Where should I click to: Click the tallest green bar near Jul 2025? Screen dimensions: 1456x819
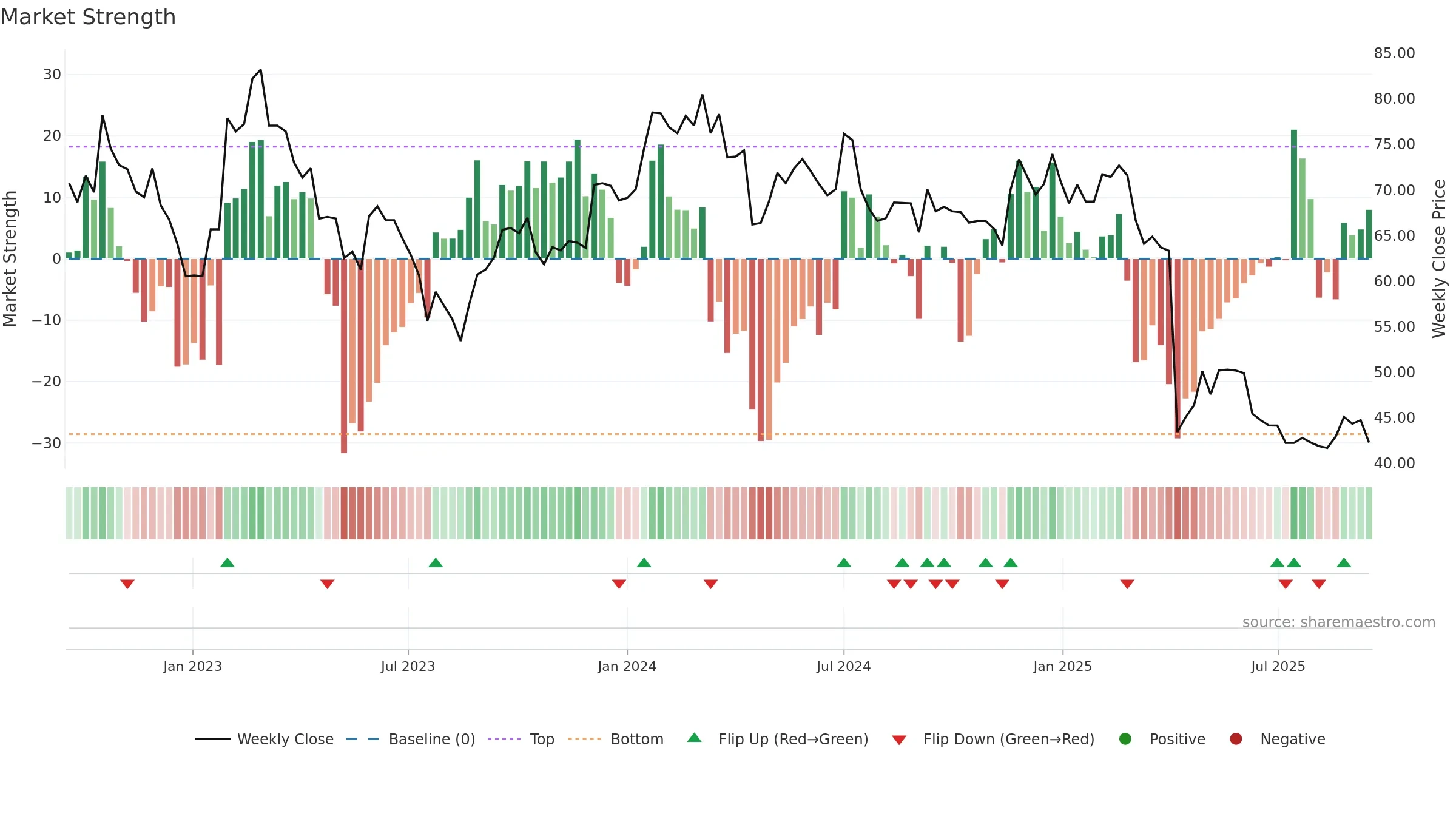(x=1294, y=194)
